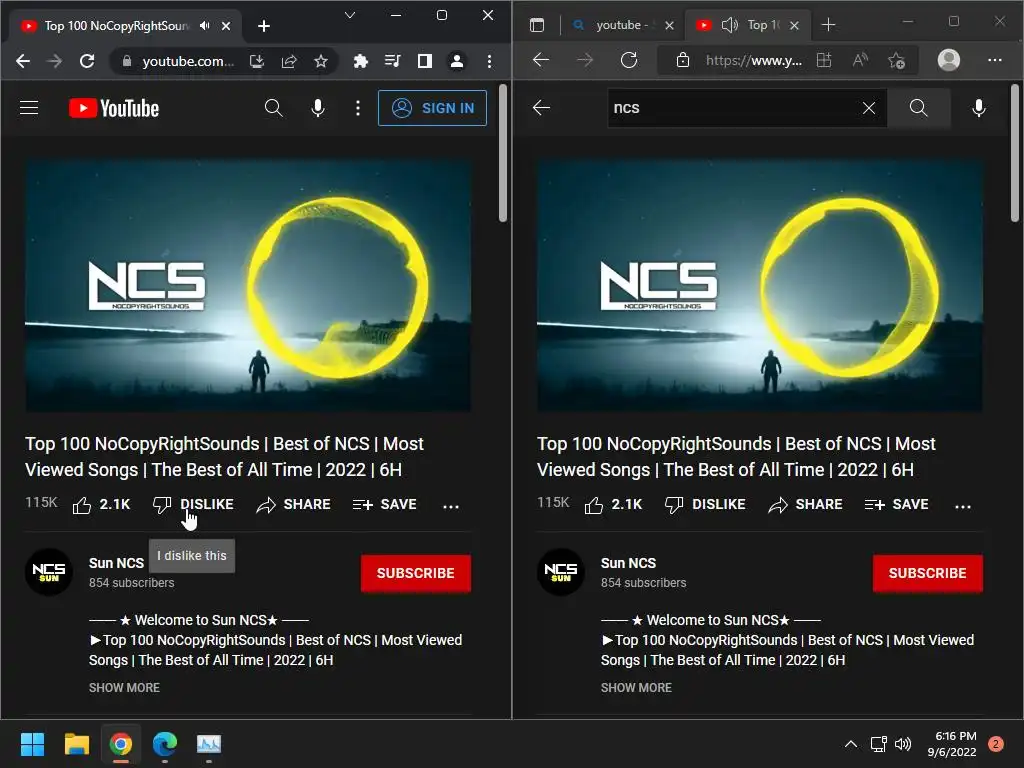Screen dimensions: 1024x768
Task: Open a new tab in Chrome
Action: coord(264,25)
